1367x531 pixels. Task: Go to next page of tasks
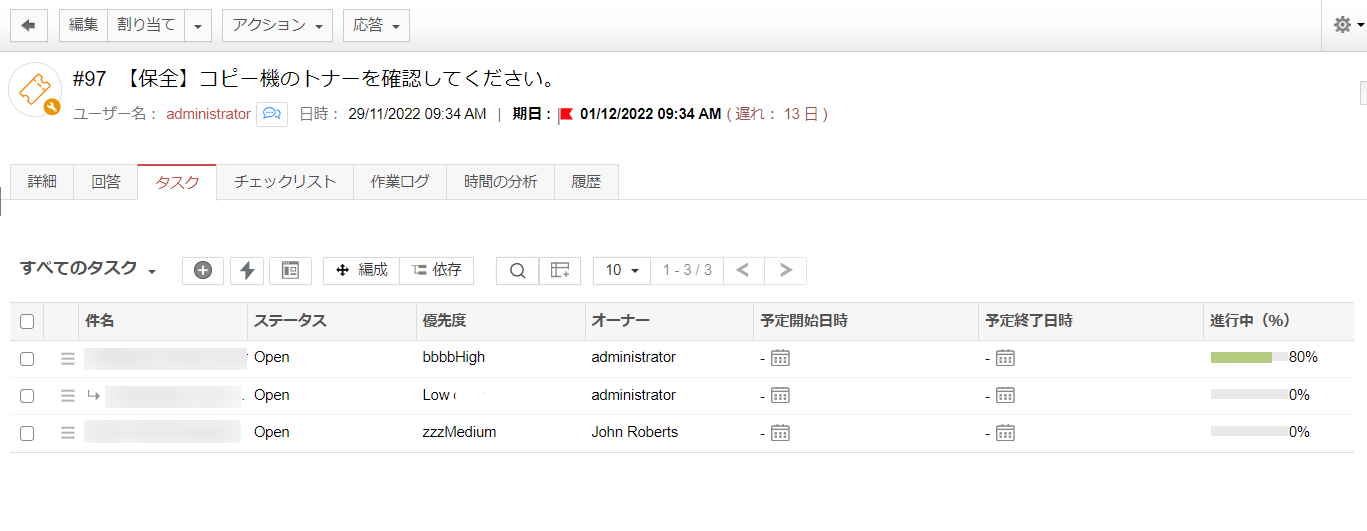(x=786, y=270)
